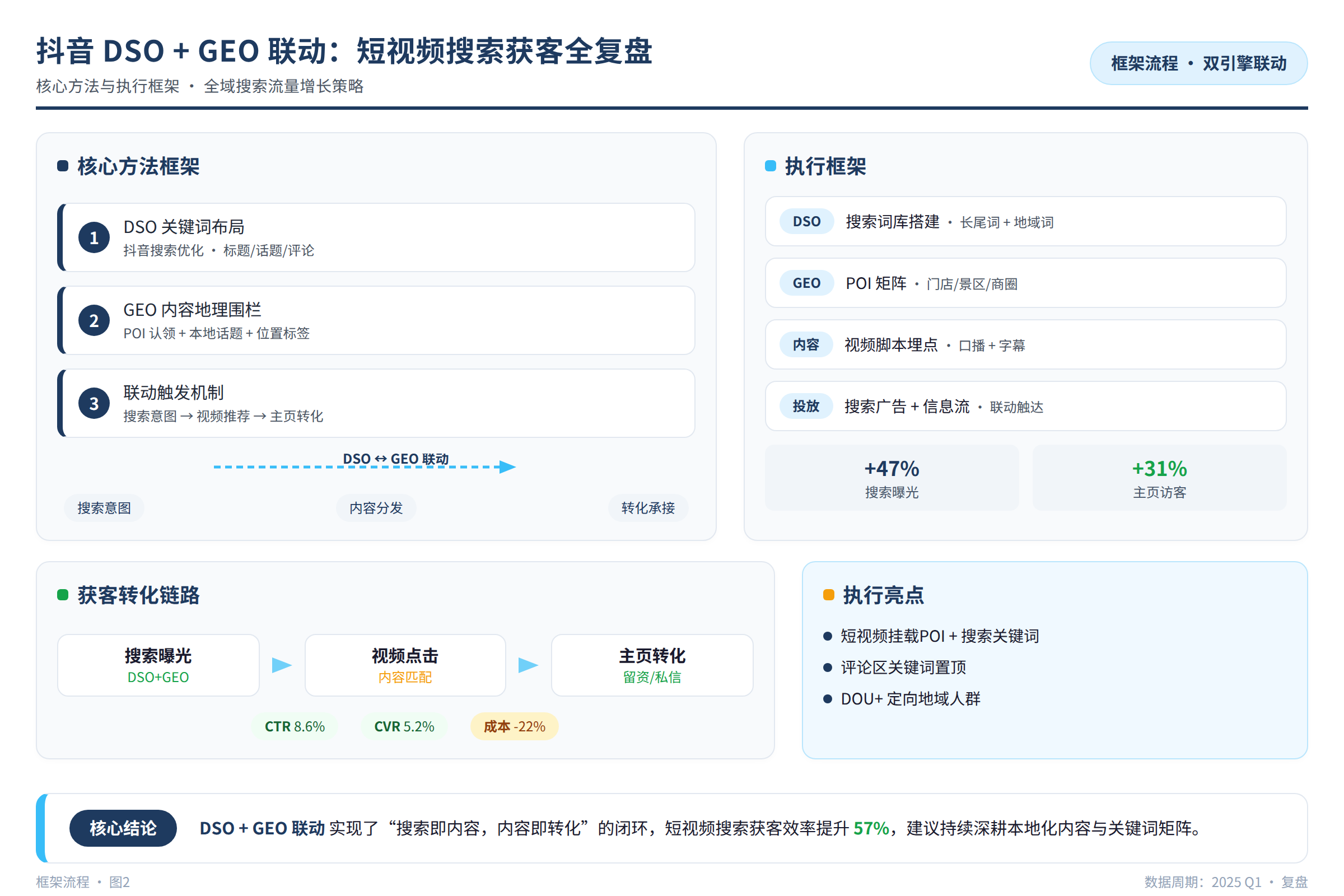Click arrow between 视频点击 and 主页转化
Viewport: 1344px width, 896px height.
tap(529, 665)
